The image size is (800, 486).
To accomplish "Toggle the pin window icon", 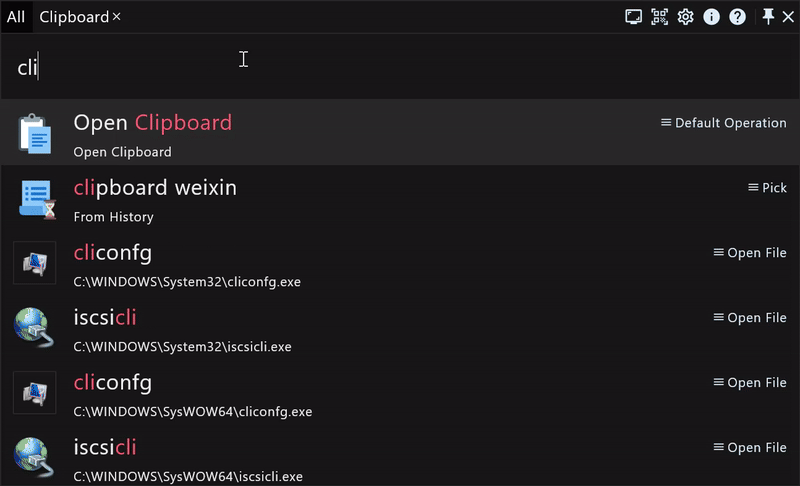I will [768, 17].
